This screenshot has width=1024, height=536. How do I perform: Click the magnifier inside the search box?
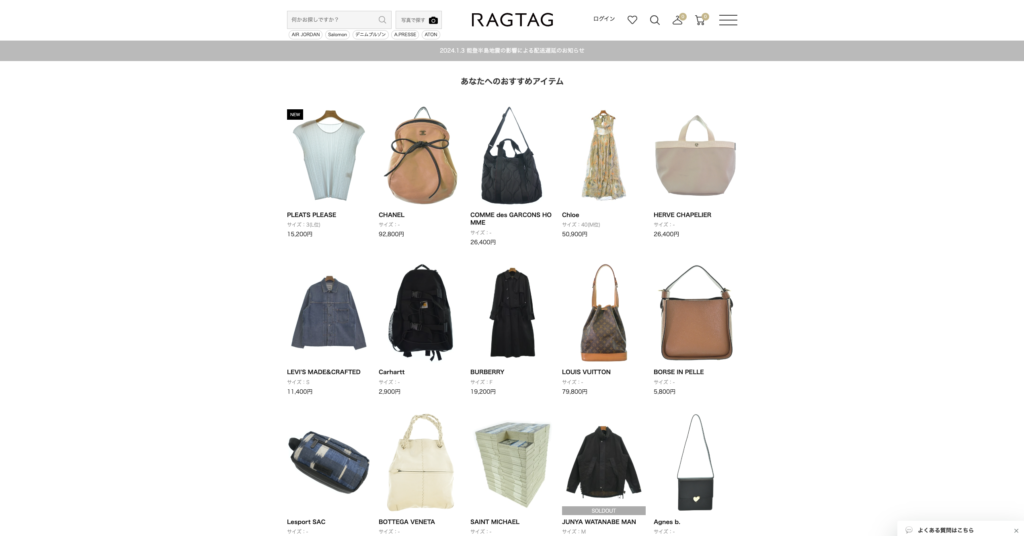tap(382, 20)
